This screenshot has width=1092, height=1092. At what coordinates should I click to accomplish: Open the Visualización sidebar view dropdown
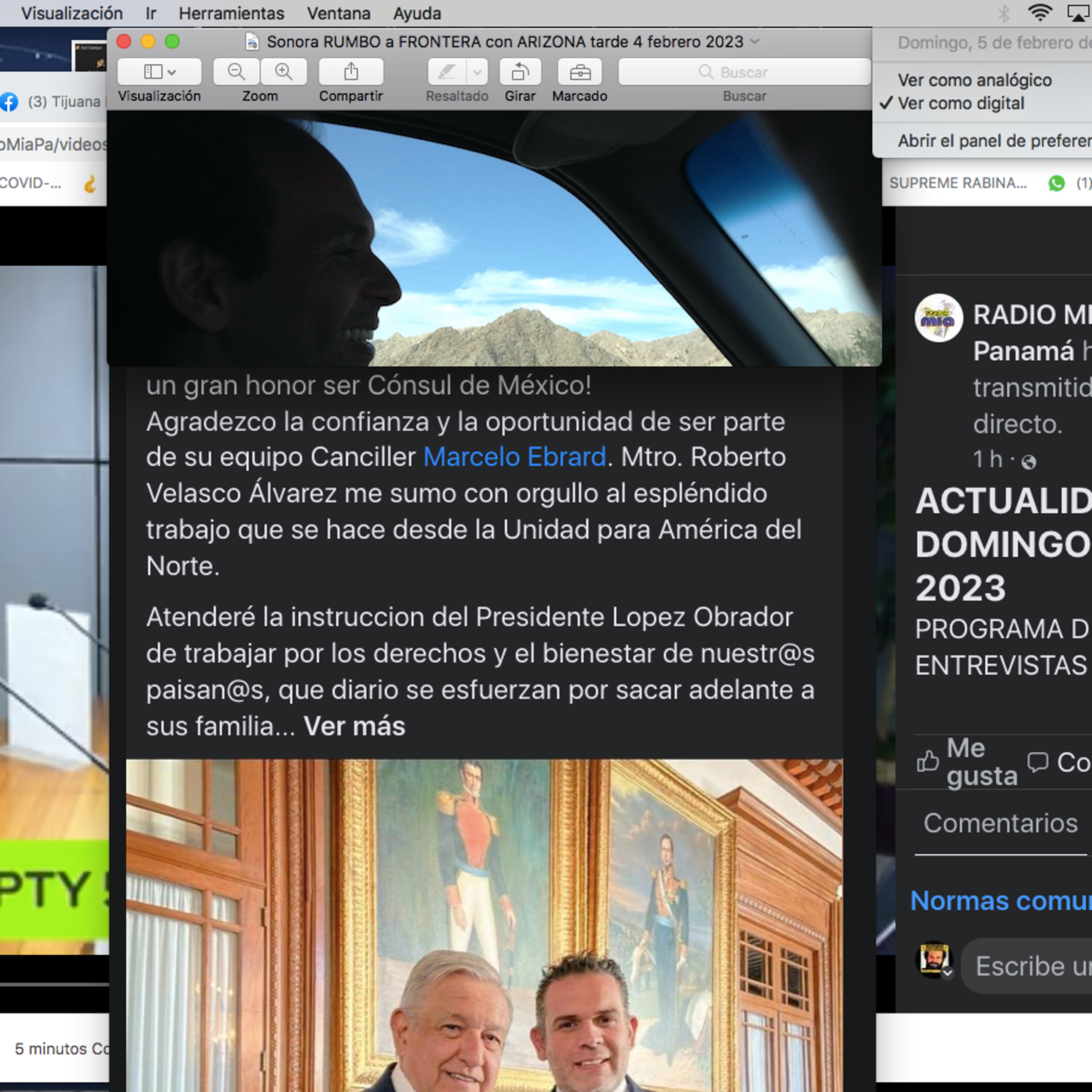click(x=159, y=72)
